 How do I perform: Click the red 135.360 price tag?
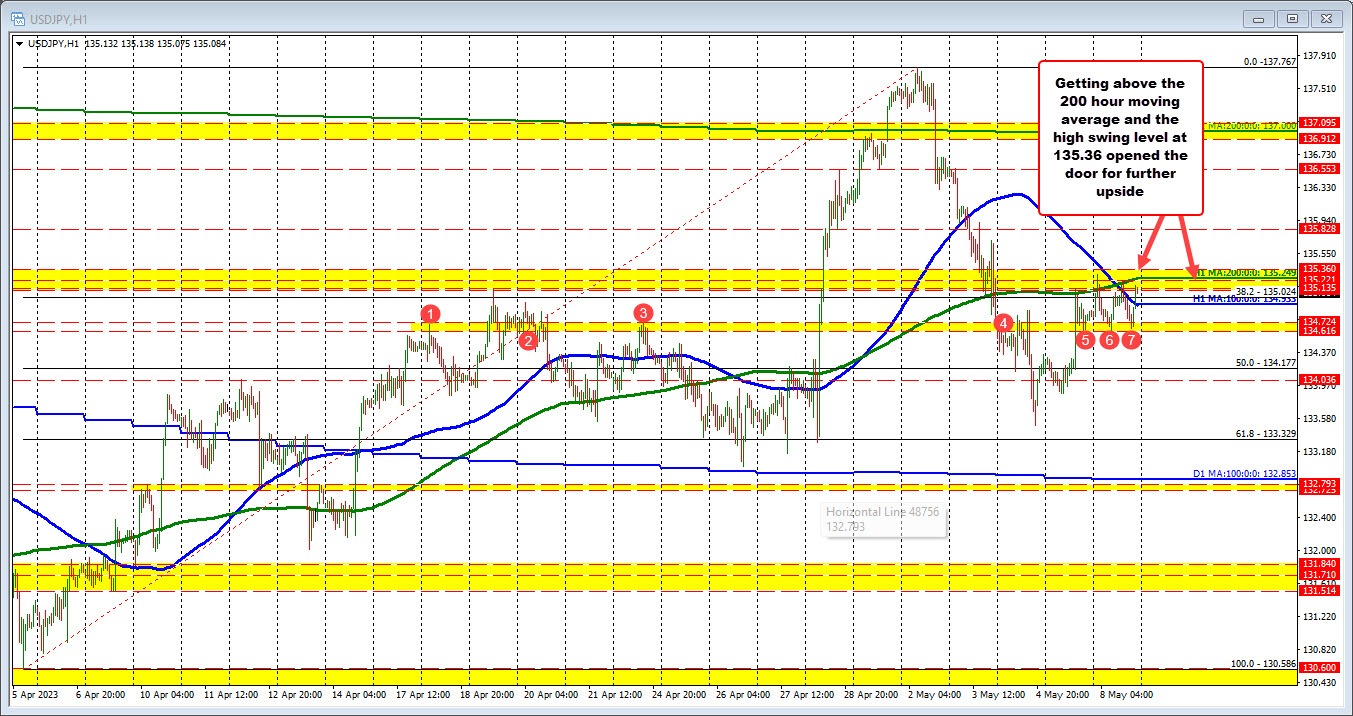click(x=1321, y=269)
